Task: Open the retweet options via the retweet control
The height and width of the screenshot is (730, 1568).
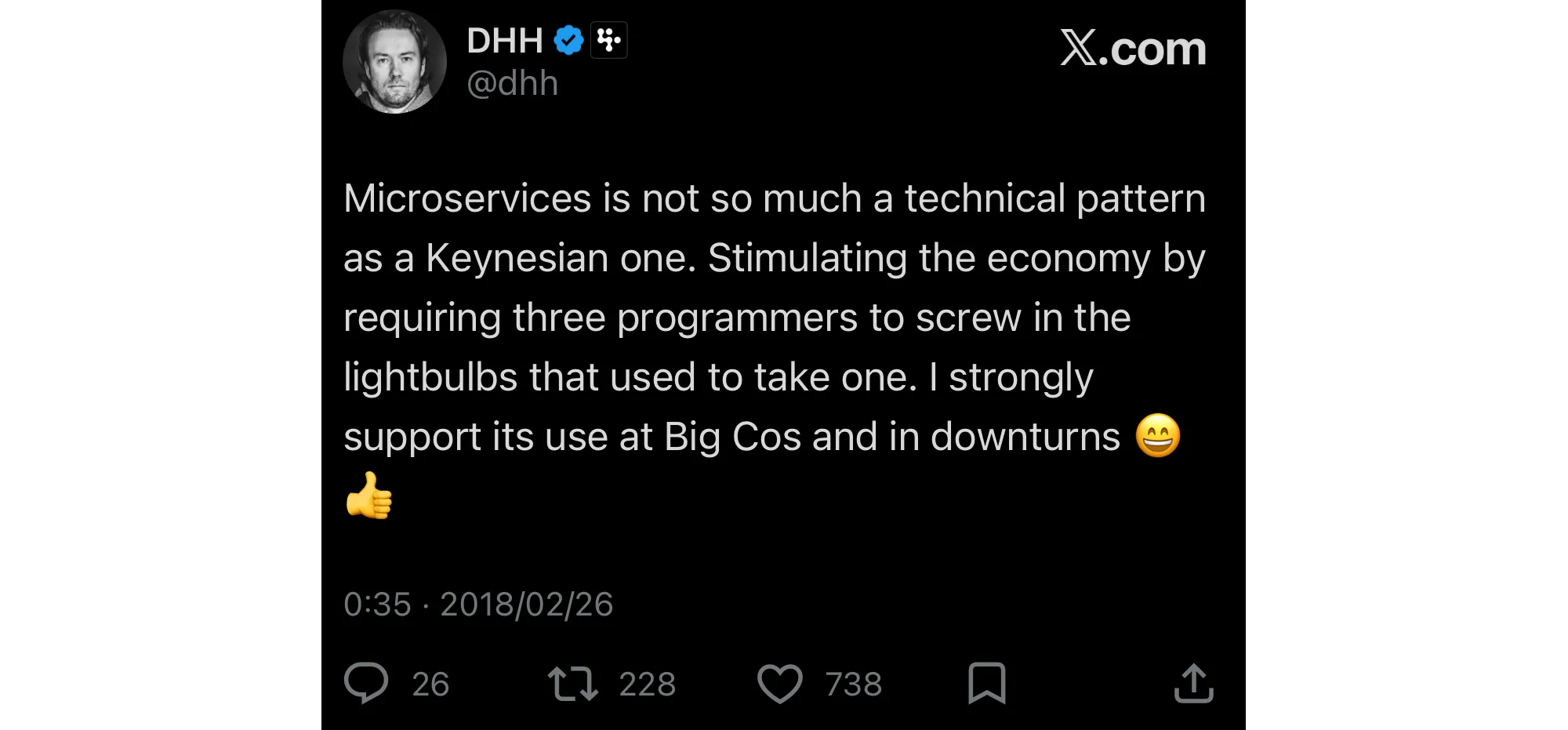Action: (575, 683)
